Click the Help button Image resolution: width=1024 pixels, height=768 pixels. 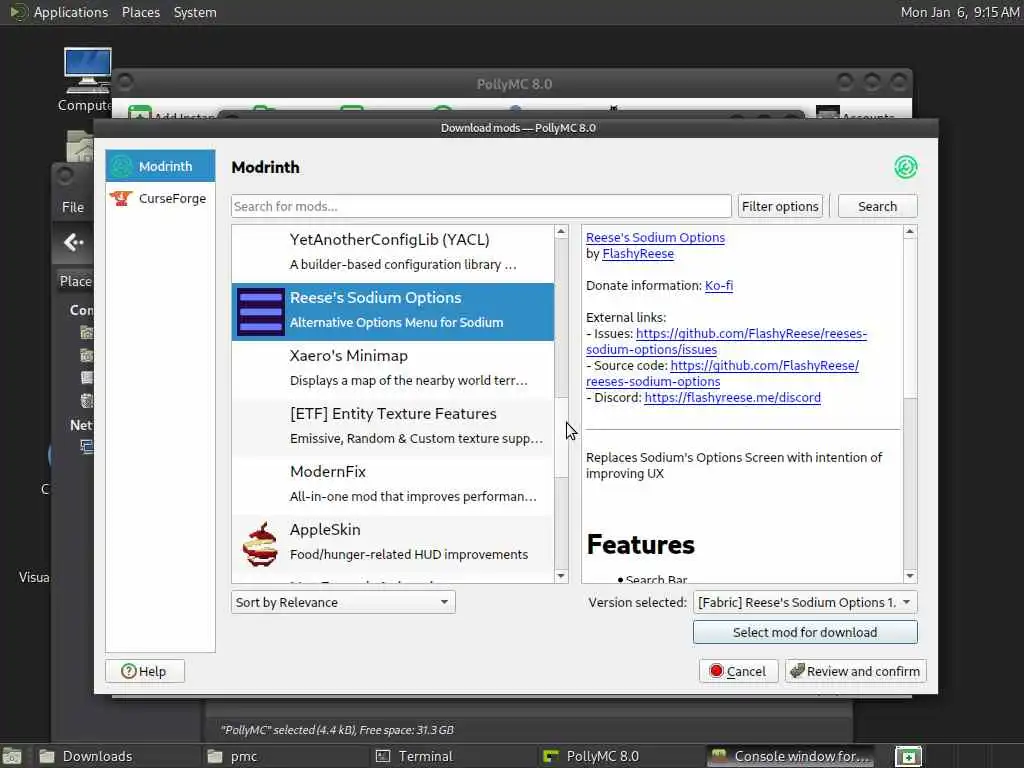click(x=145, y=671)
